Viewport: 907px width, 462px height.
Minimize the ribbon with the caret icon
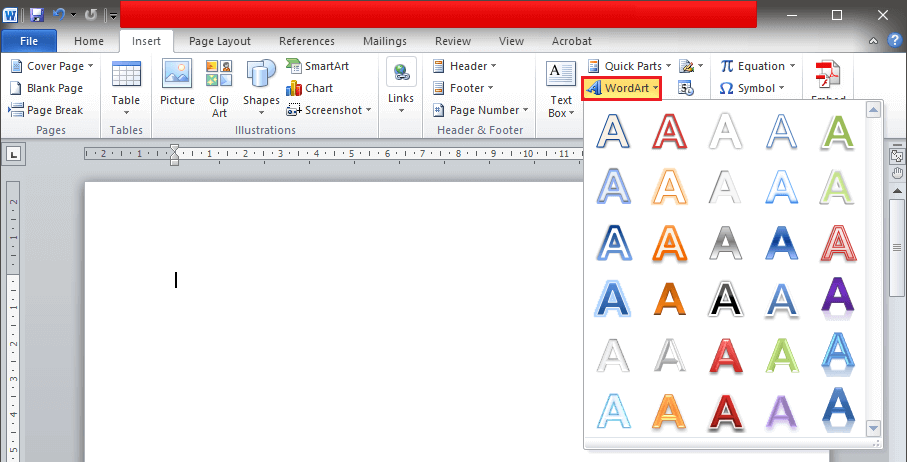point(873,41)
